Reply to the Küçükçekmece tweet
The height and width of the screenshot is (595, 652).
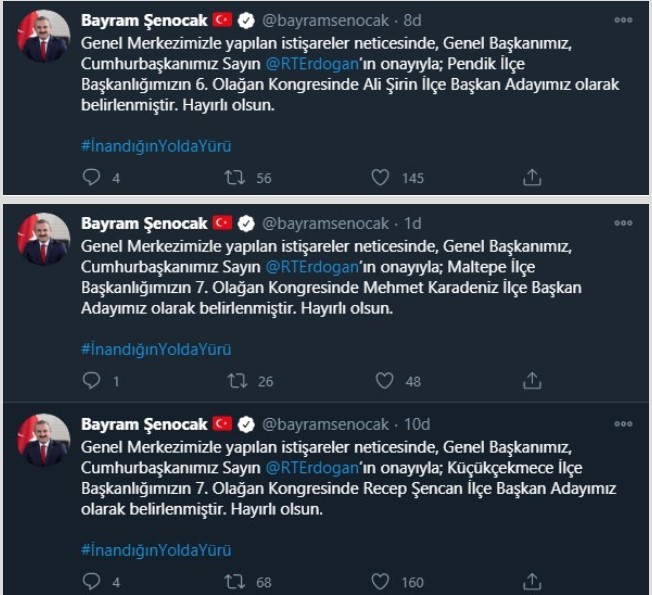pos(91,582)
